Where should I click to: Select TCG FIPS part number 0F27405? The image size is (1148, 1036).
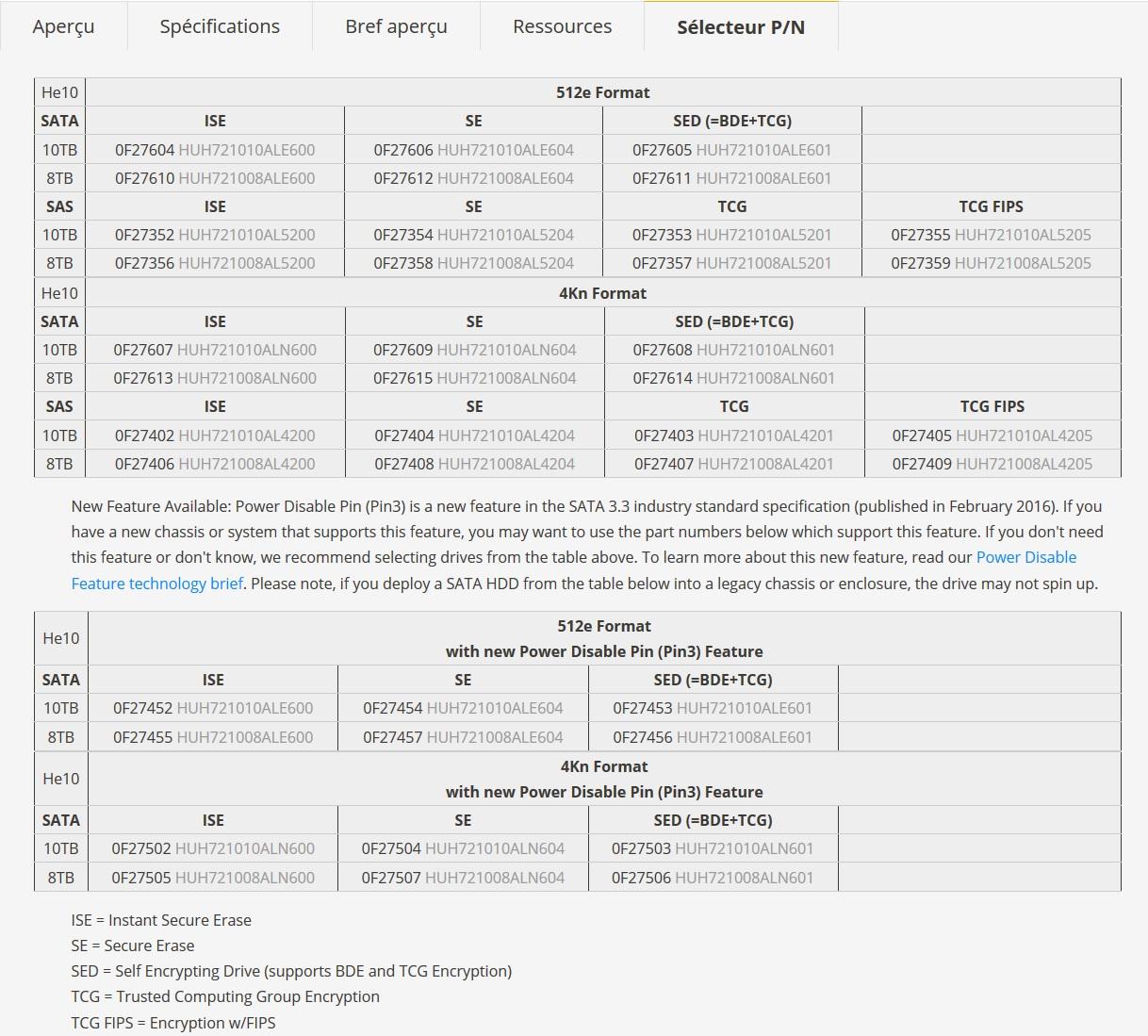992,436
